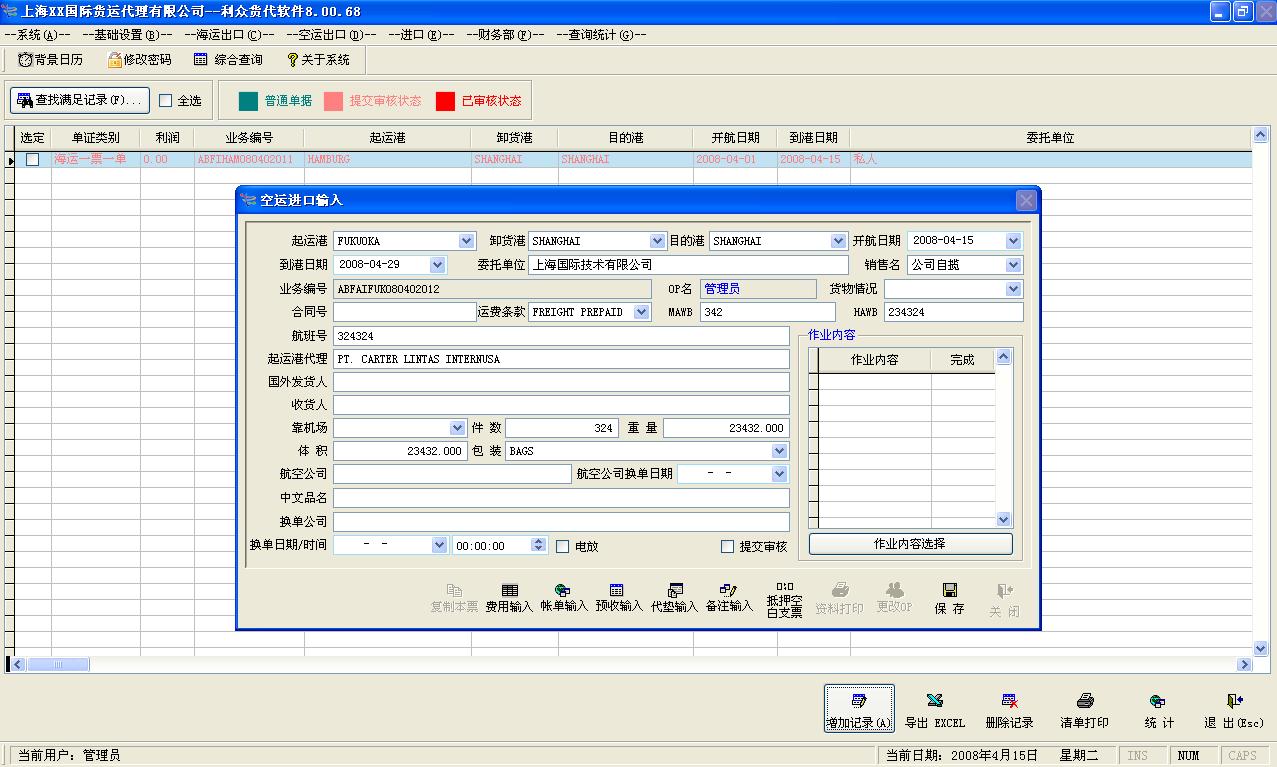Viewport: 1277px width, 767px height.
Task: Expand the 起运港 FUKUOKA dropdown
Action: [x=466, y=241]
